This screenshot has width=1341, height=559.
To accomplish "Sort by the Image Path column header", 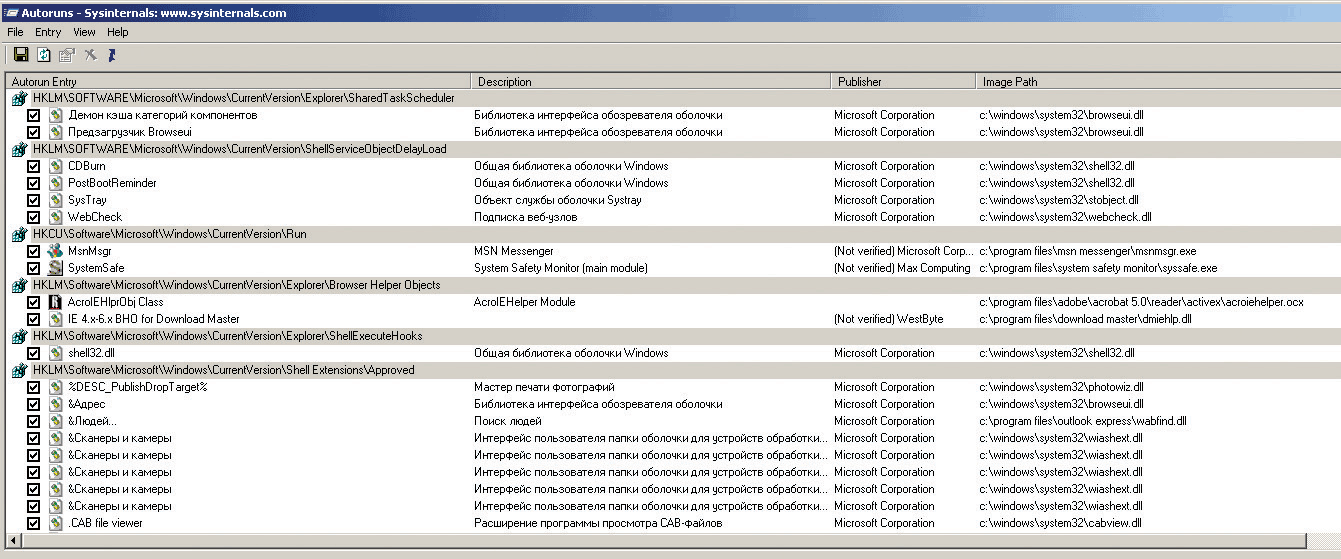I will 1158,82.
